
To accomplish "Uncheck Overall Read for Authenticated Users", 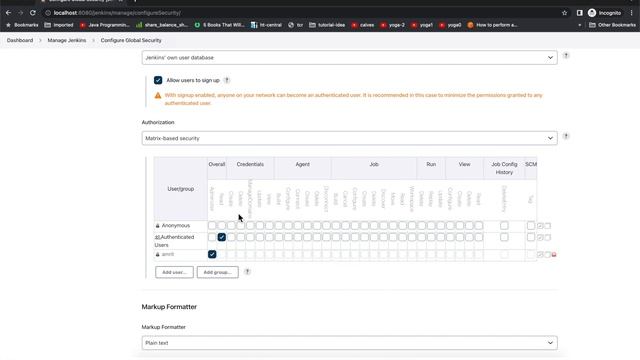I will click(222, 237).
